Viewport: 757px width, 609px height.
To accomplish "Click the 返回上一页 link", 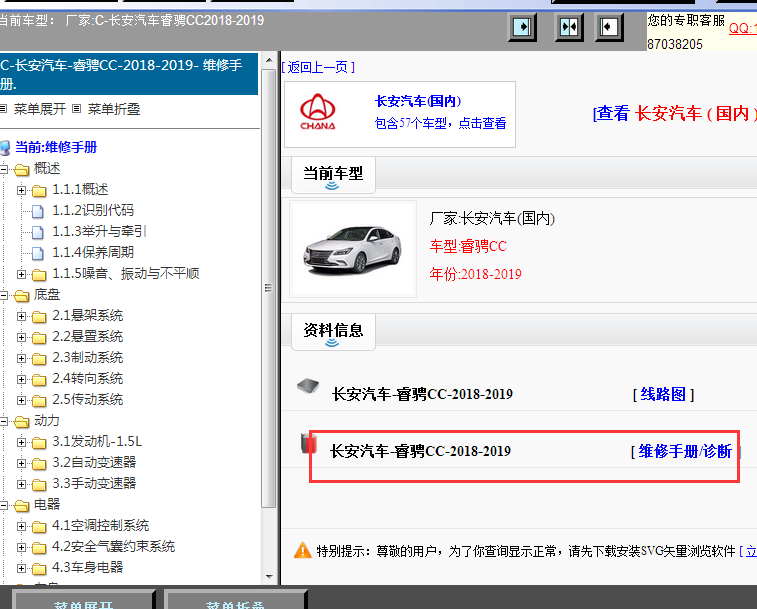I will click(318, 67).
